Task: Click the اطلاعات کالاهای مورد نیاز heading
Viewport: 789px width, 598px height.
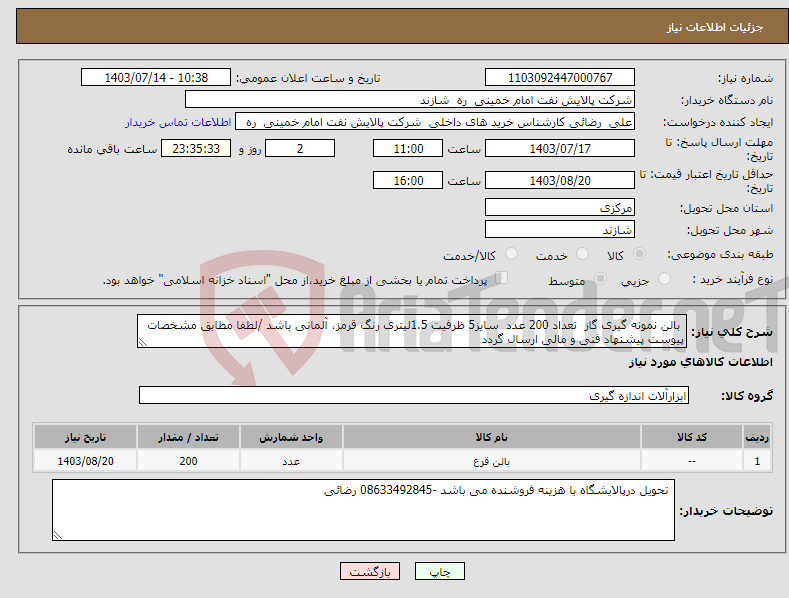Action: (700, 362)
